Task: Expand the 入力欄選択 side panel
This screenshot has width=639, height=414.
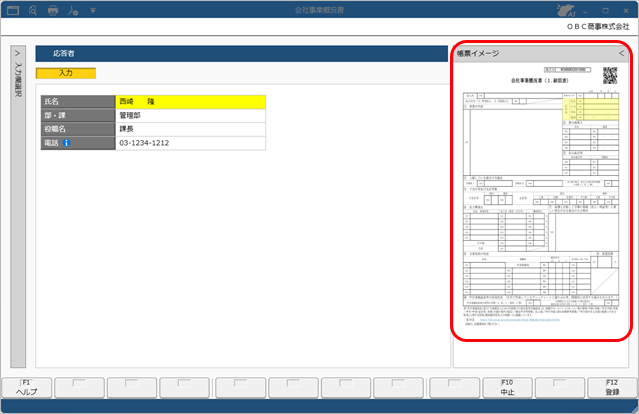Action: pyautogui.click(x=18, y=206)
